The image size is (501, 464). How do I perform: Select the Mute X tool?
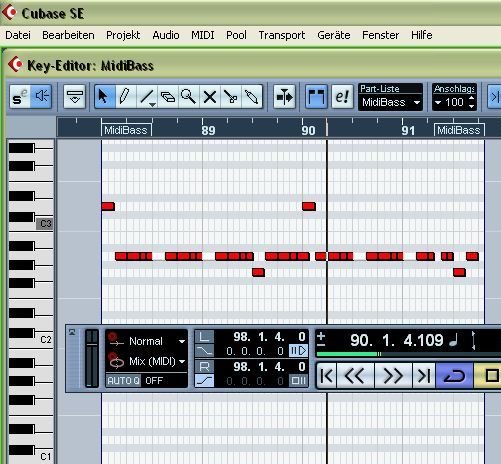point(210,97)
